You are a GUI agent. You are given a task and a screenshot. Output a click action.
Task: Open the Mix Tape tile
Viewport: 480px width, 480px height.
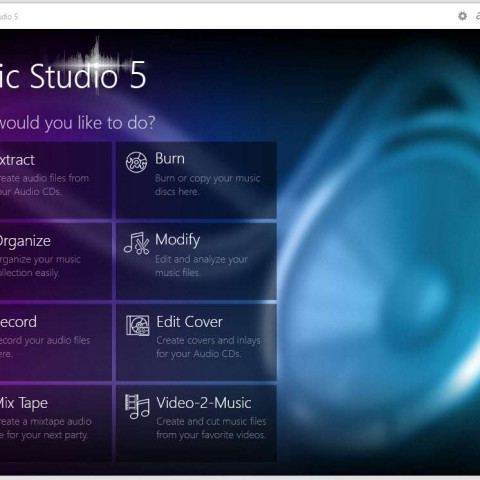(x=56, y=423)
